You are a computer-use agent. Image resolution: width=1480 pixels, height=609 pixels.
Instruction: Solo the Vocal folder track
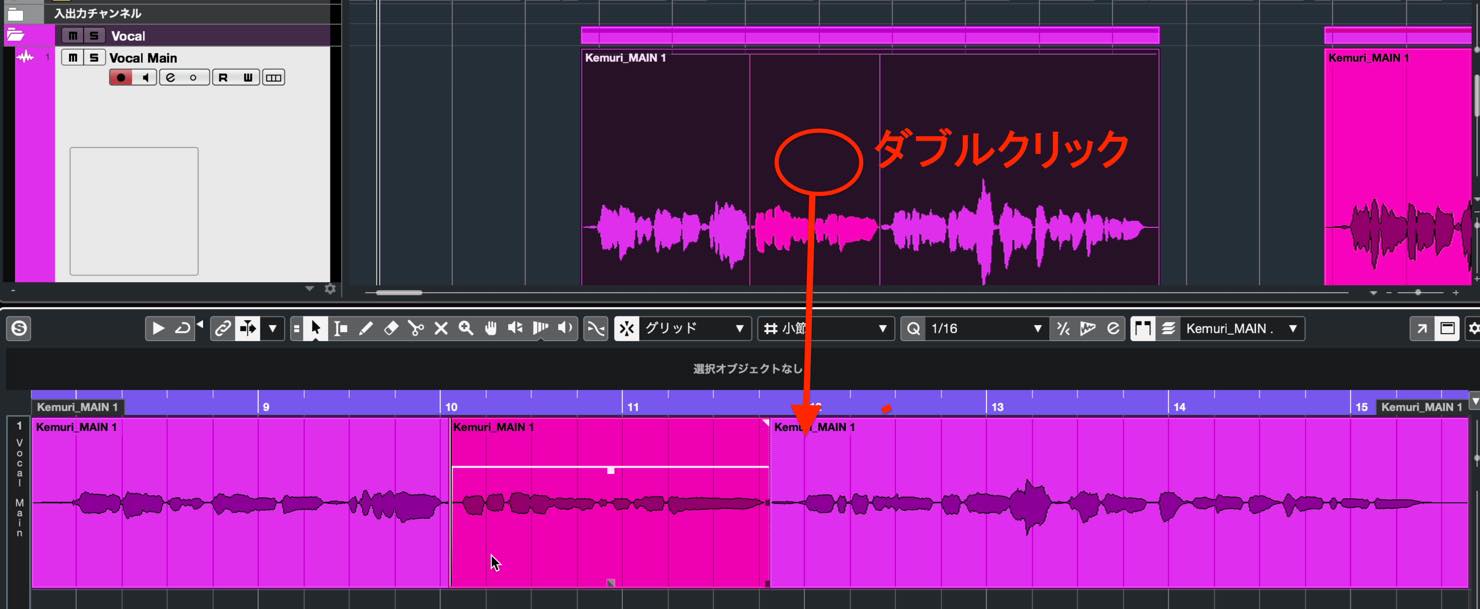click(94, 36)
